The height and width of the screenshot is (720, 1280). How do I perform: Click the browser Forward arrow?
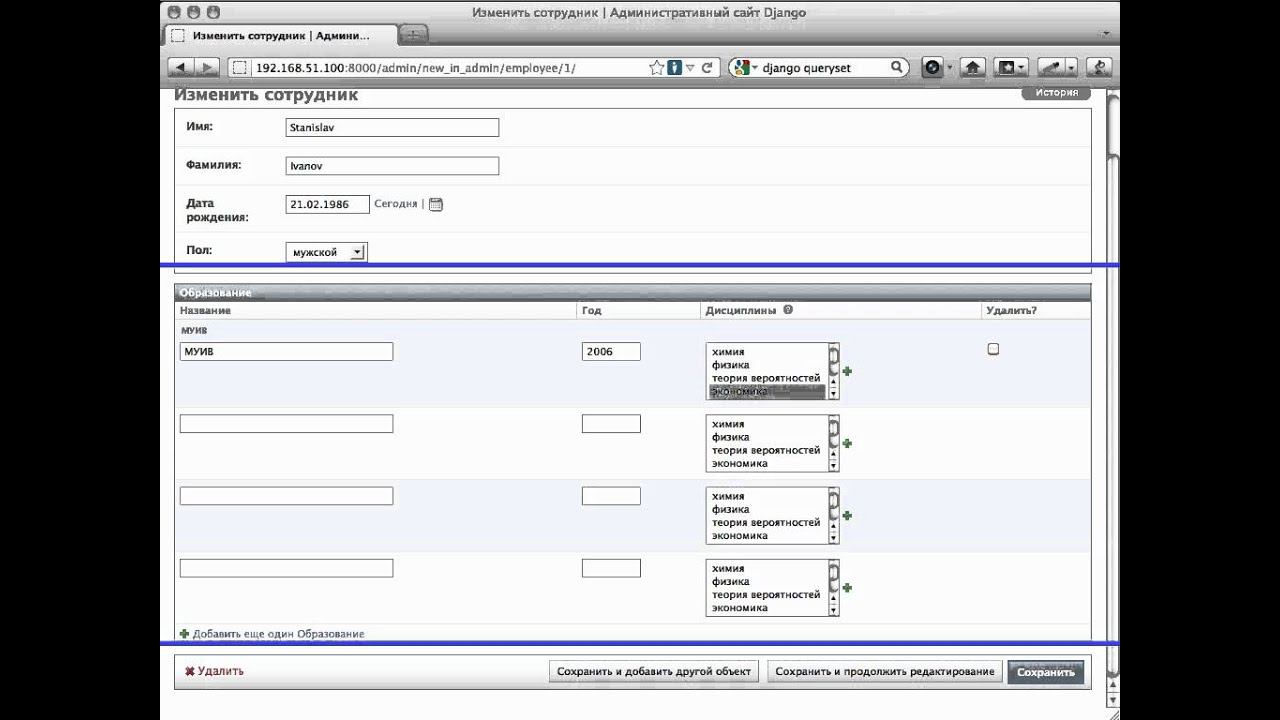pyautogui.click(x=207, y=68)
